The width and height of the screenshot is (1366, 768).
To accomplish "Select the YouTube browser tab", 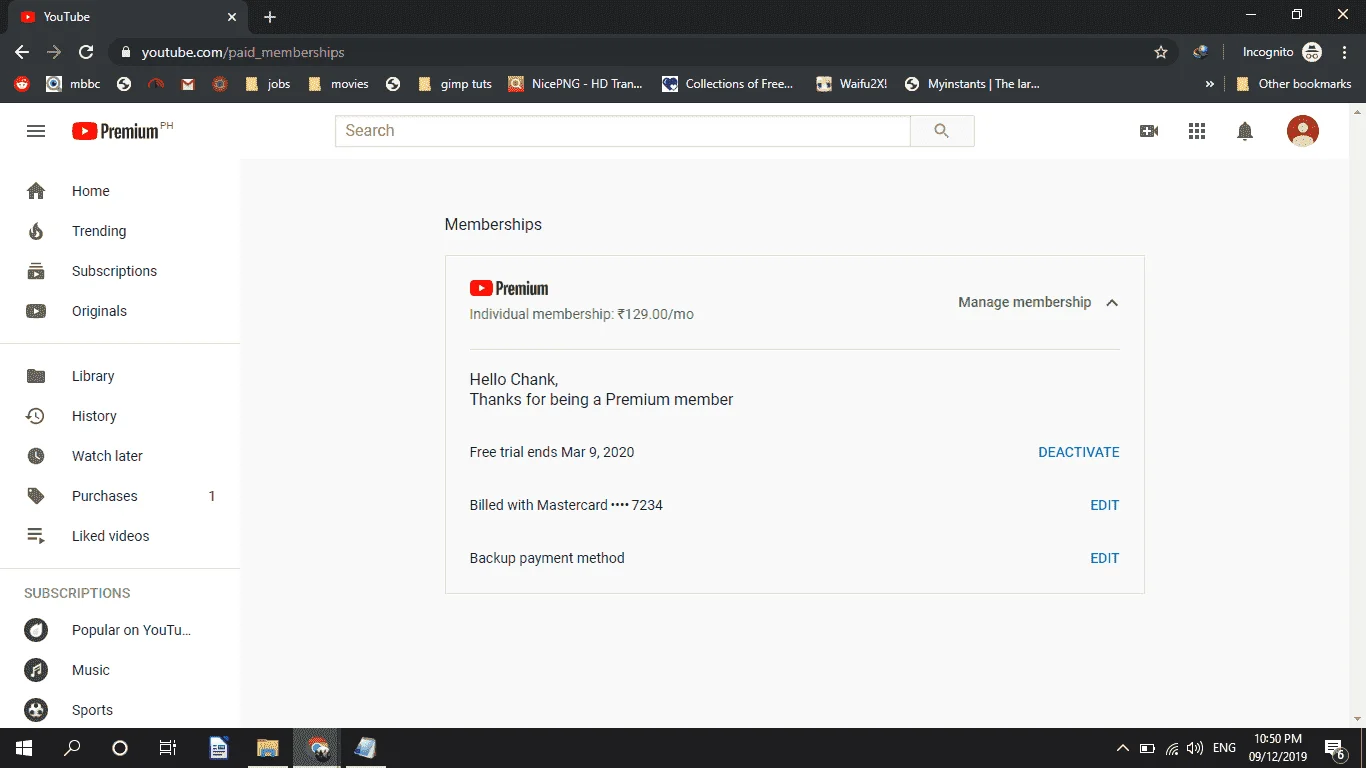I will click(x=128, y=17).
